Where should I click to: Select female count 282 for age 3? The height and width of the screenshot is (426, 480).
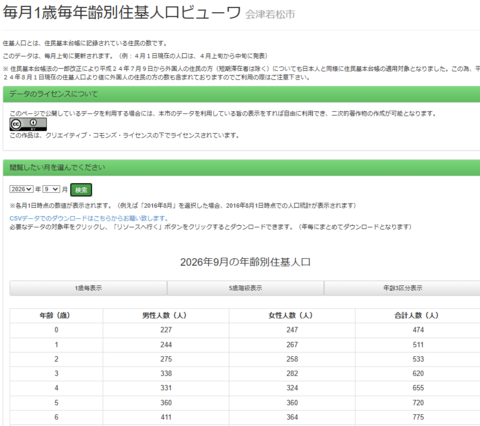point(292,373)
